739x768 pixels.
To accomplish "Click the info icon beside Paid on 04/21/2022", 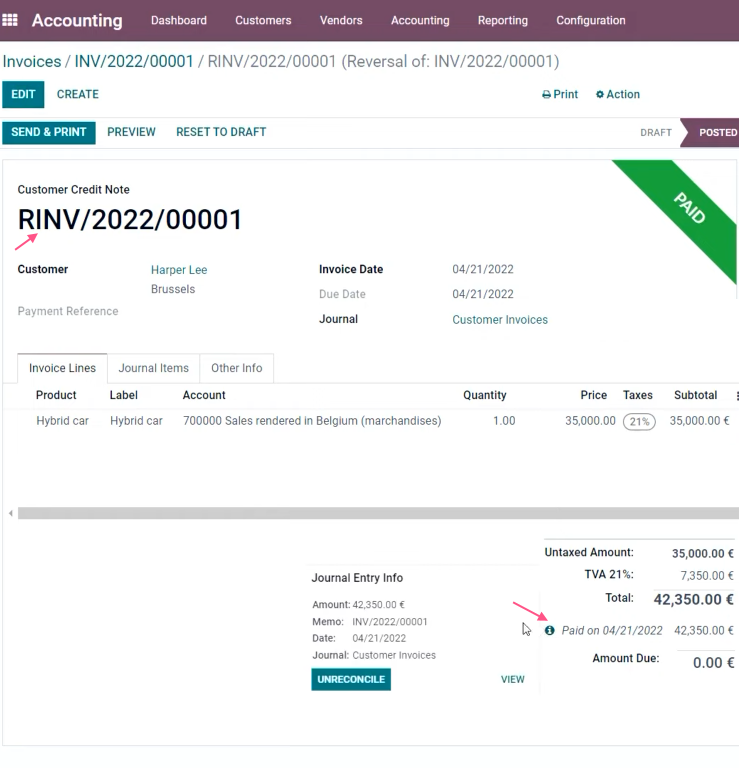I will pos(549,630).
